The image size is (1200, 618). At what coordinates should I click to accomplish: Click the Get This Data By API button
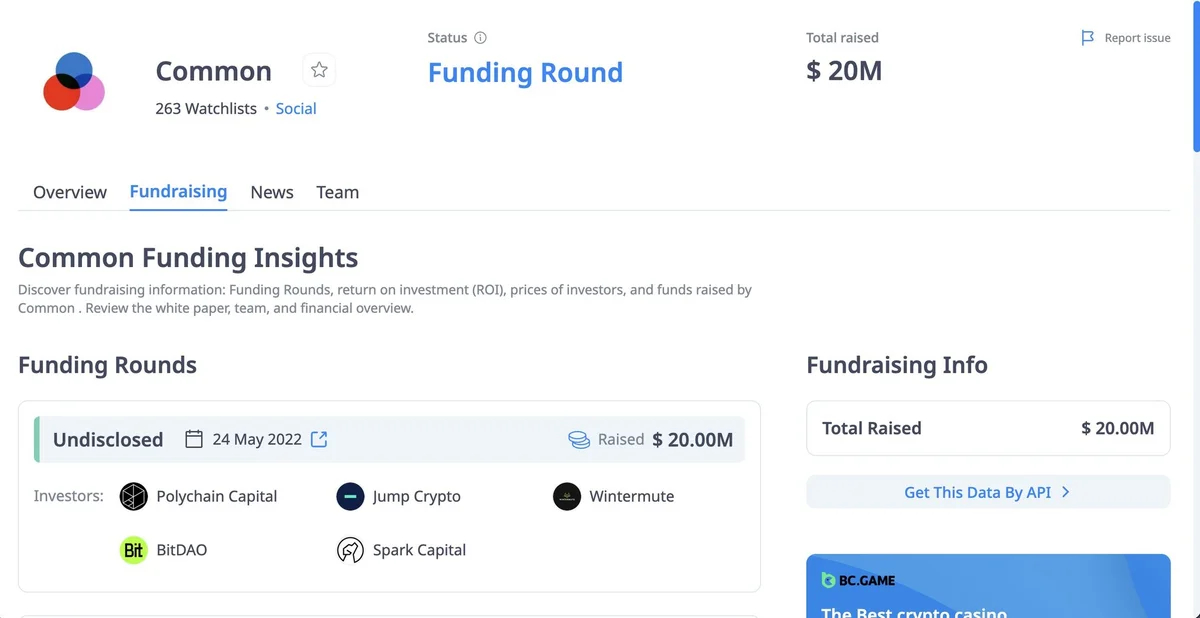(987, 492)
